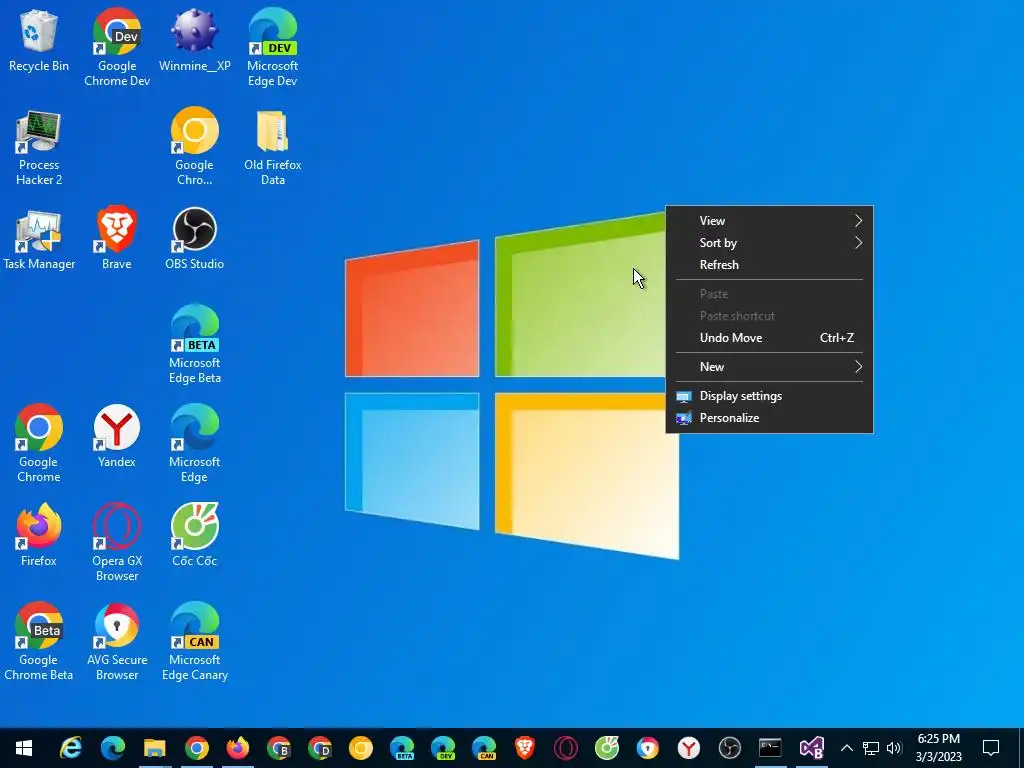Open Visual Studio from the taskbar
1024x768 pixels.
812,748
